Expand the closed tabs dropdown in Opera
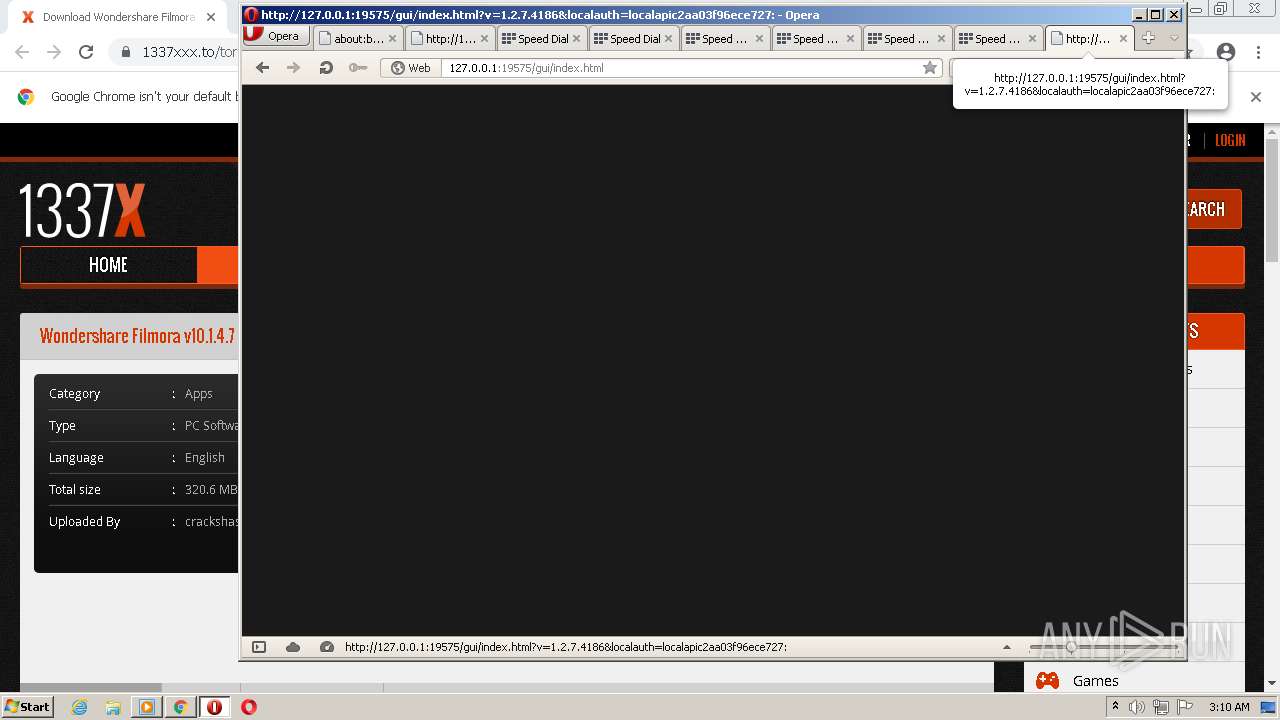1280x720 pixels. click(x=1174, y=38)
